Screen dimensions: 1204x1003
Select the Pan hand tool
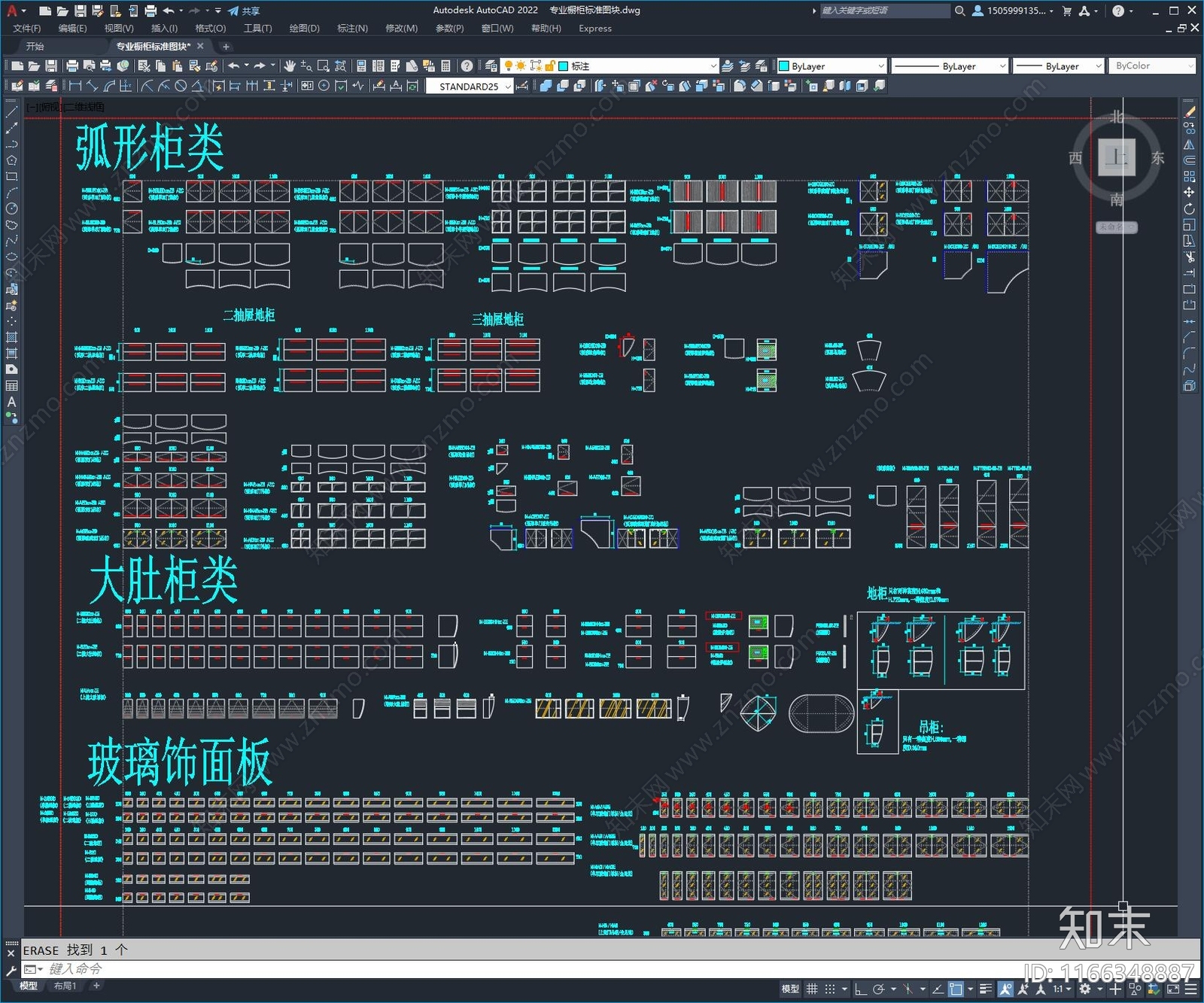(x=290, y=66)
